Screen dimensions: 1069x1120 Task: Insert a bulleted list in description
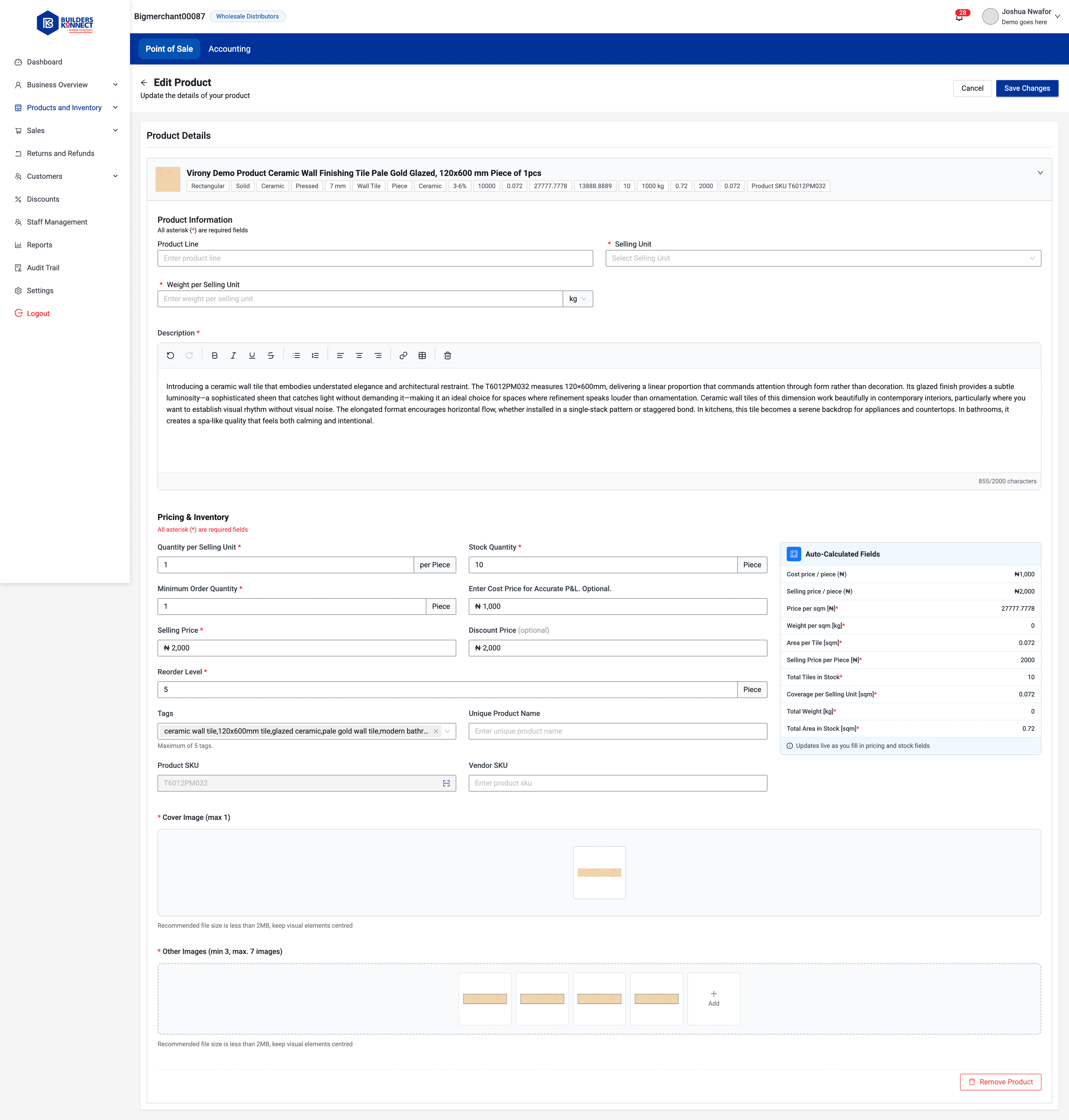click(x=296, y=356)
